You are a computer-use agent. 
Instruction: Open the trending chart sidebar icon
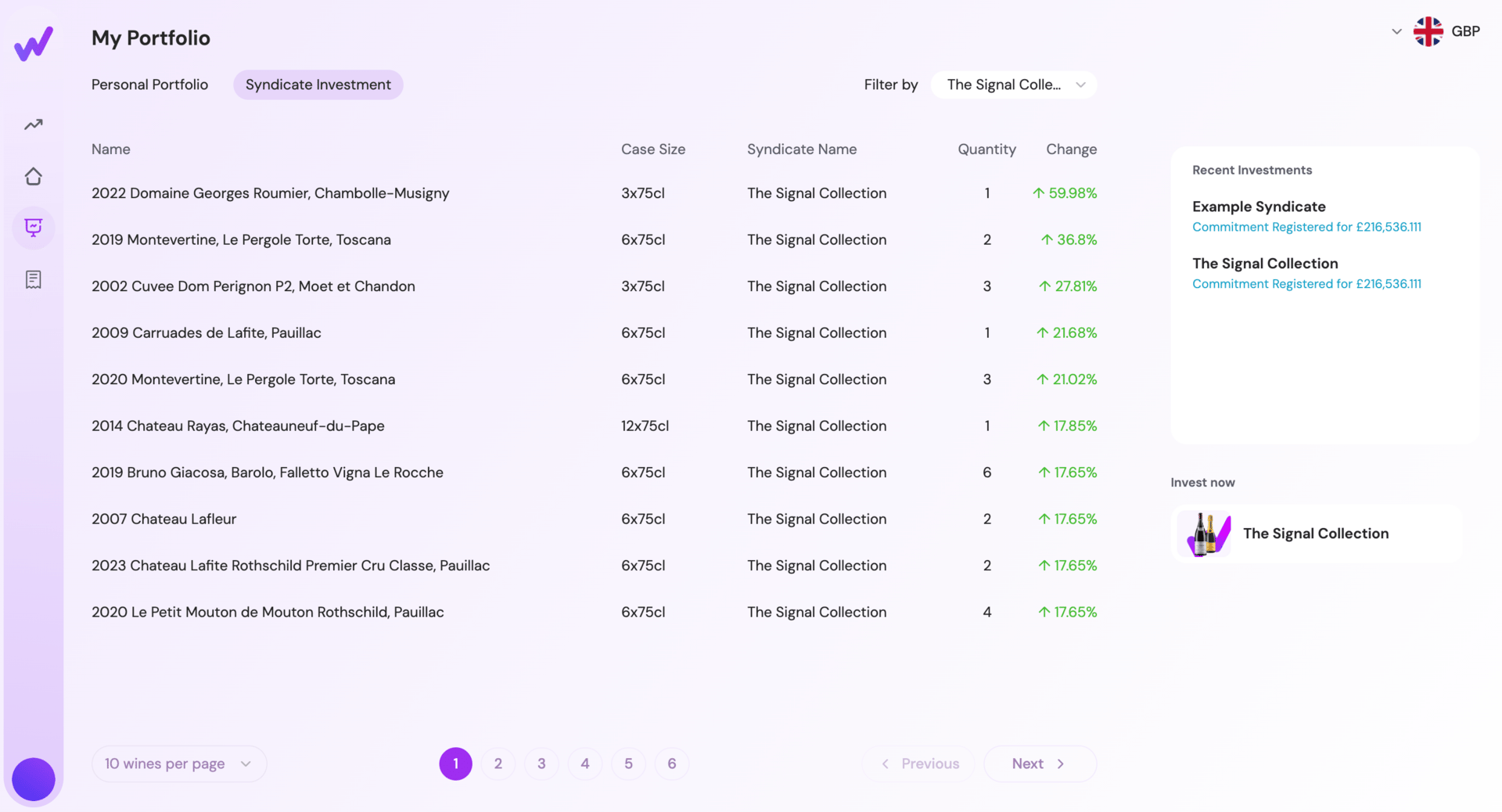point(34,124)
